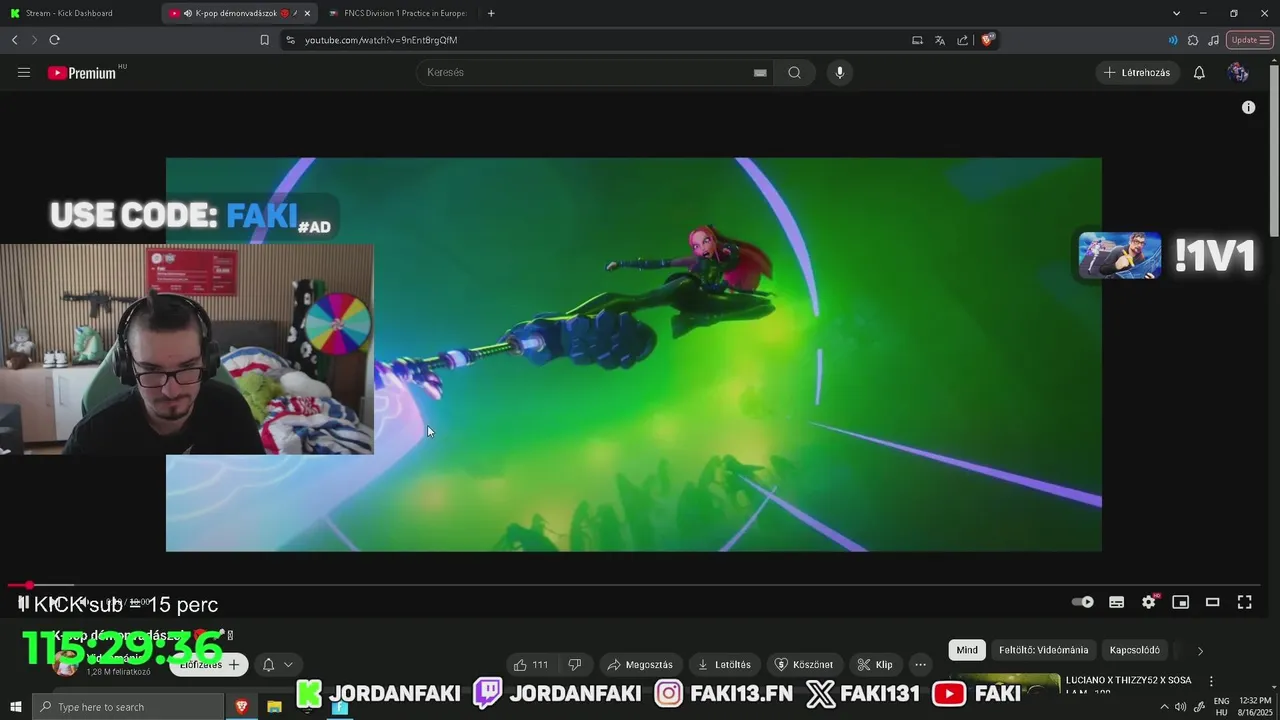Click the Klip clip button
The image size is (1280, 720).
875,664
